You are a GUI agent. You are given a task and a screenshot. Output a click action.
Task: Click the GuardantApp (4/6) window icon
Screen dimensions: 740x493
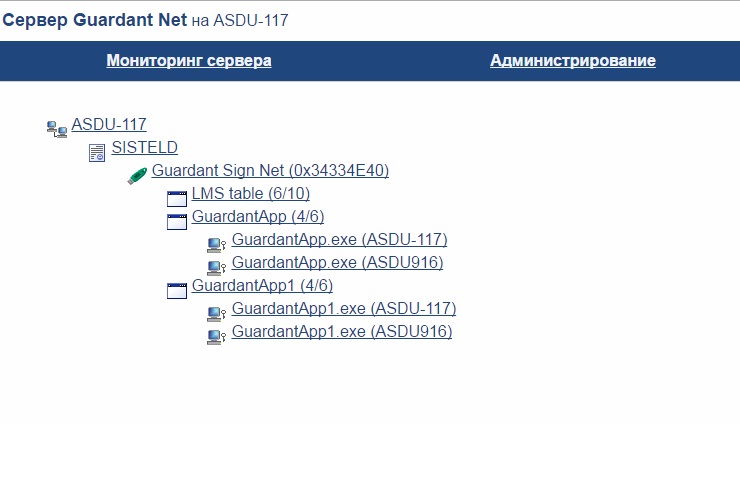point(177,221)
